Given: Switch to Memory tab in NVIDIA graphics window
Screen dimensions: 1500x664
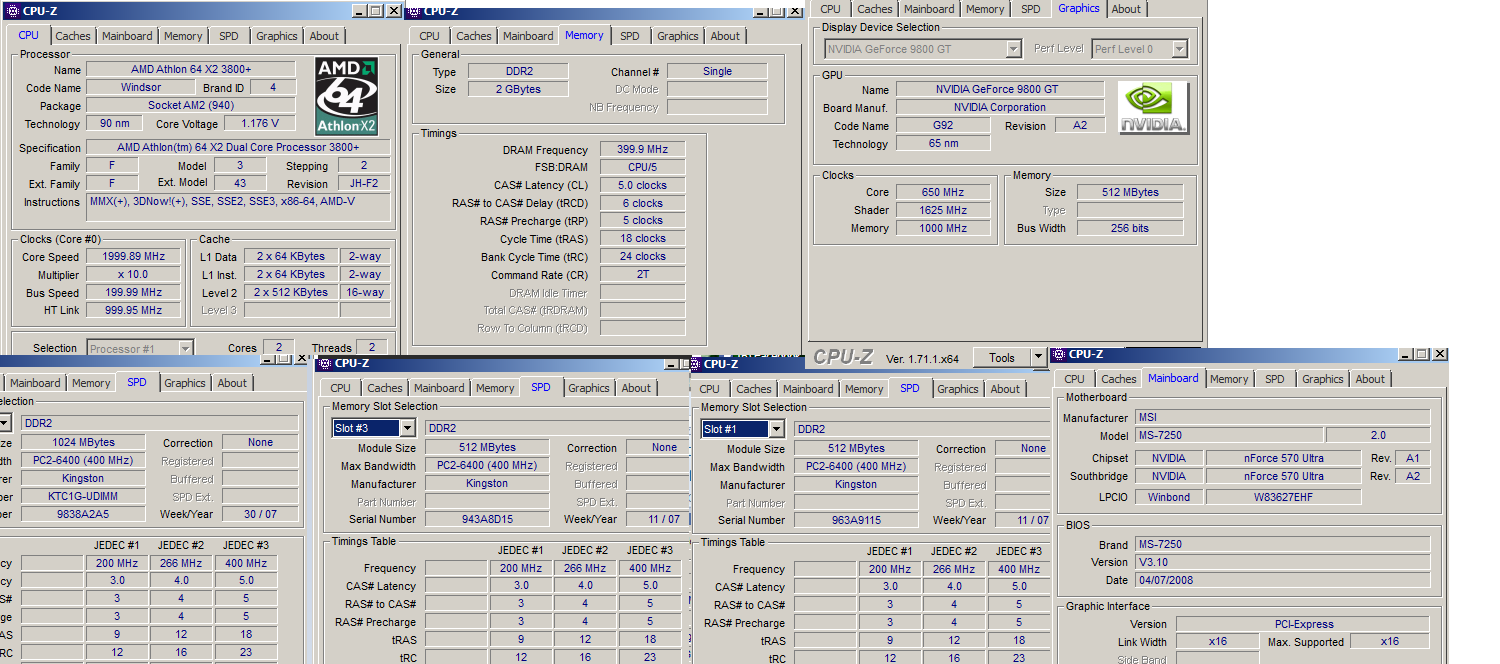Looking at the screenshot, I should pos(985,9).
